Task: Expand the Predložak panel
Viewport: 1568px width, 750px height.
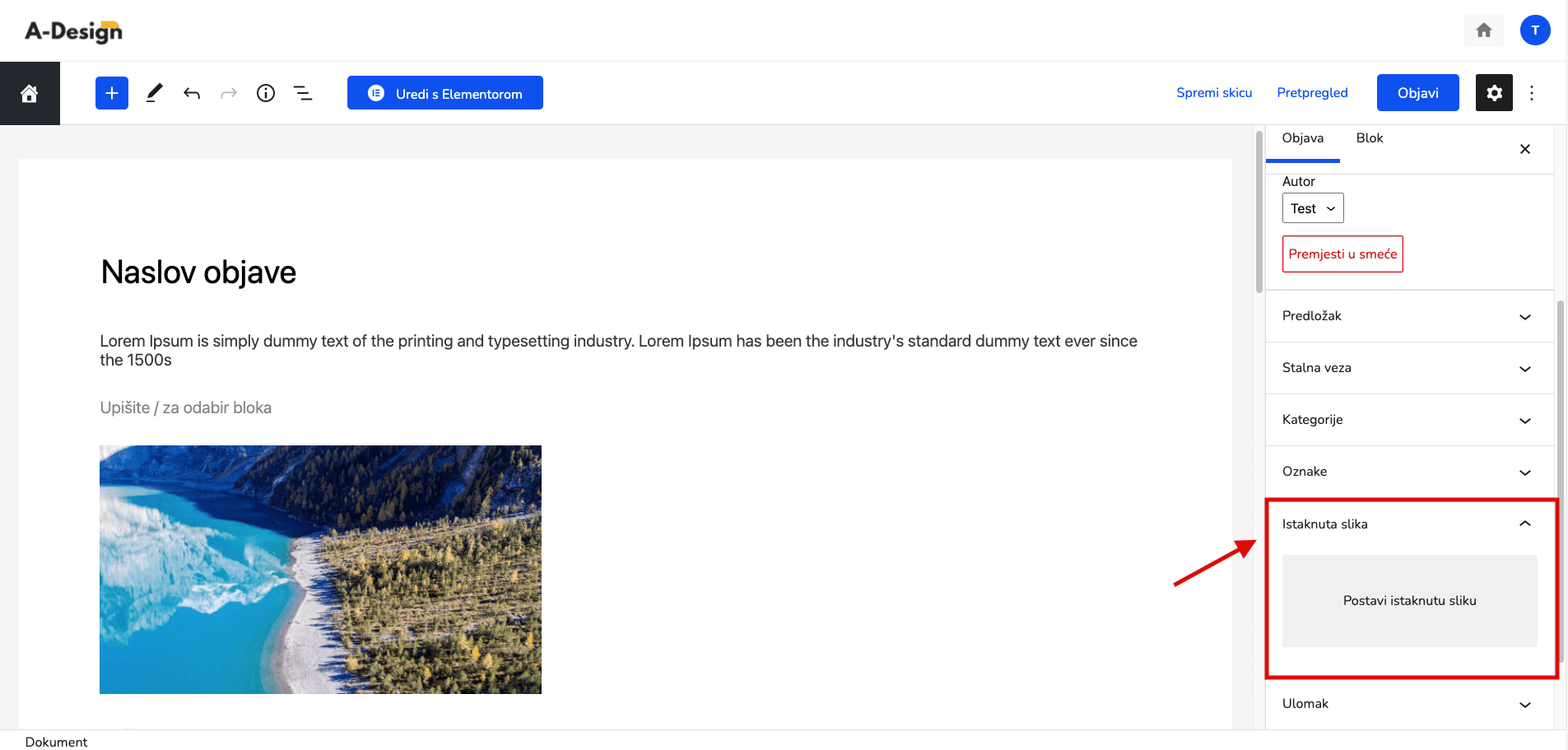Action: click(x=1409, y=316)
